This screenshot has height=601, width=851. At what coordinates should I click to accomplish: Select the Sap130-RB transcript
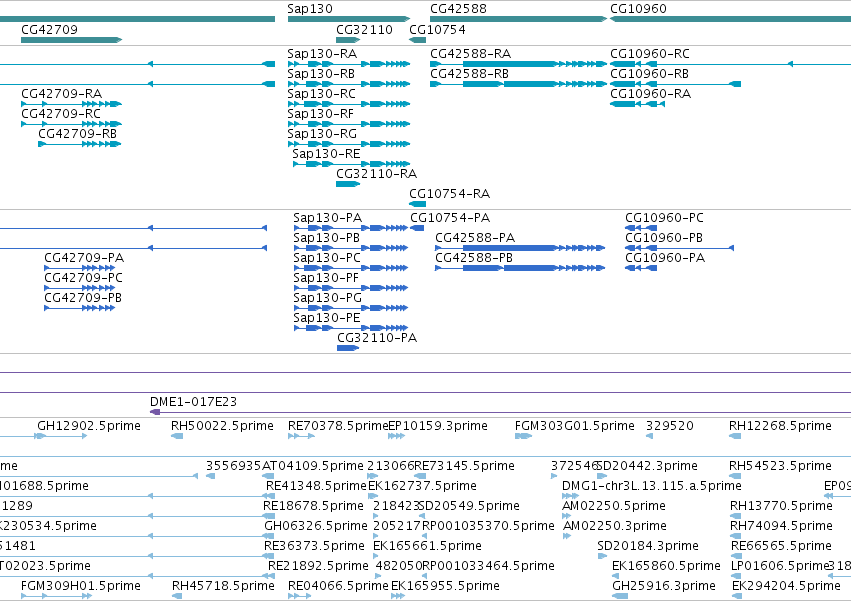(348, 84)
